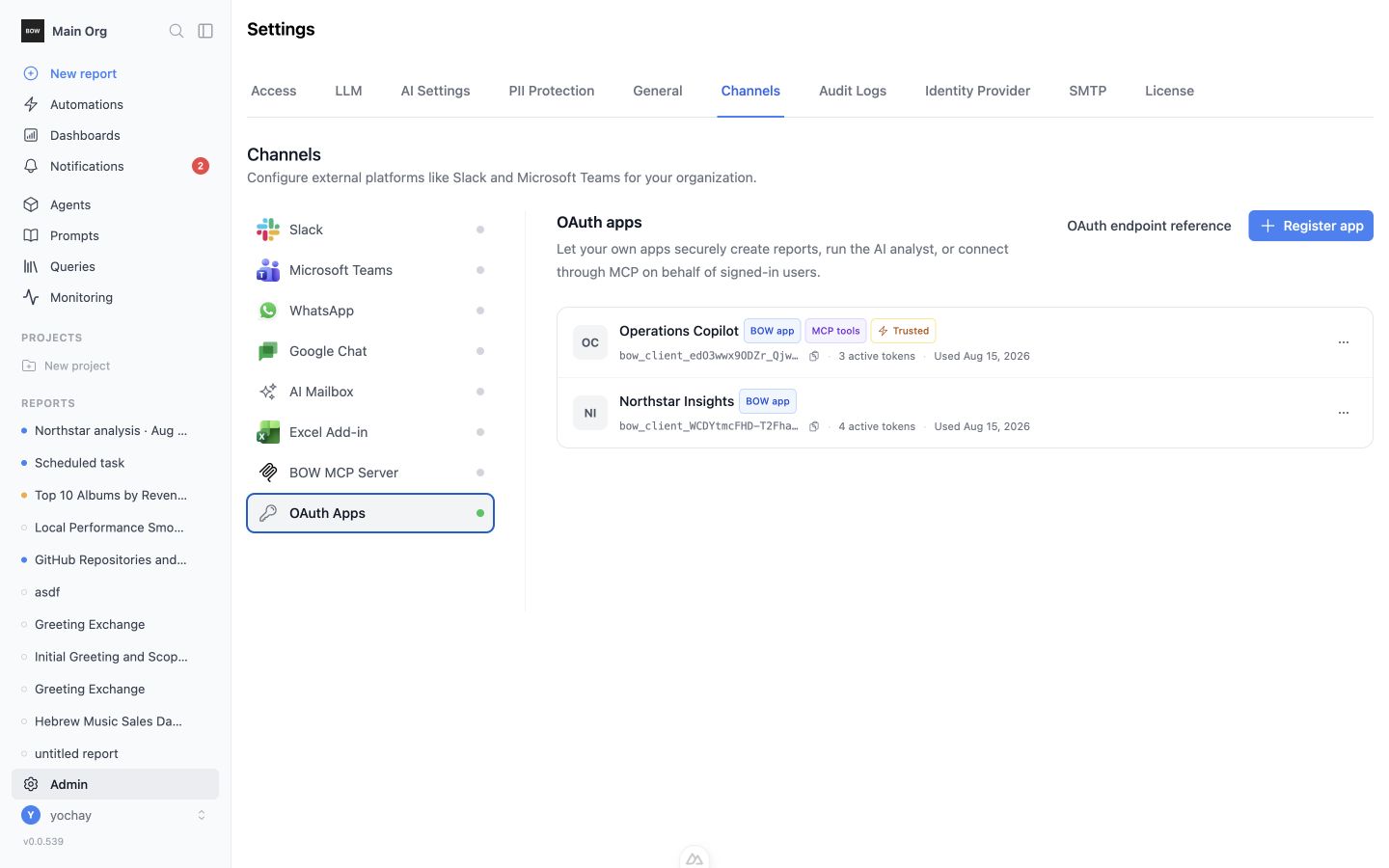
Task: Click the Queries library icon
Action: (x=31, y=266)
